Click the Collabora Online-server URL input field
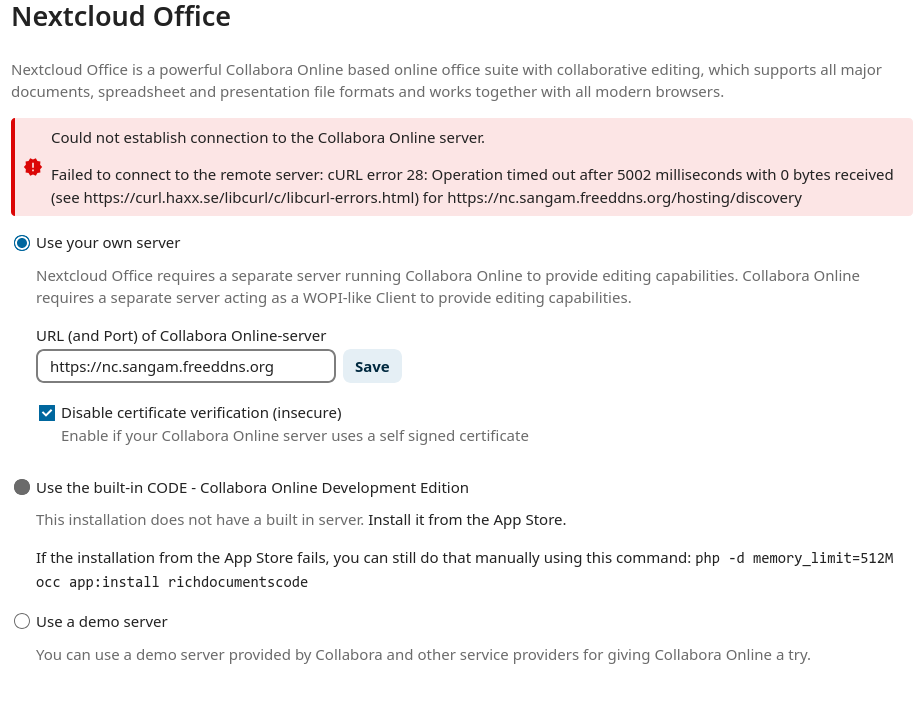Screen dimensions: 924x707 click(185, 366)
